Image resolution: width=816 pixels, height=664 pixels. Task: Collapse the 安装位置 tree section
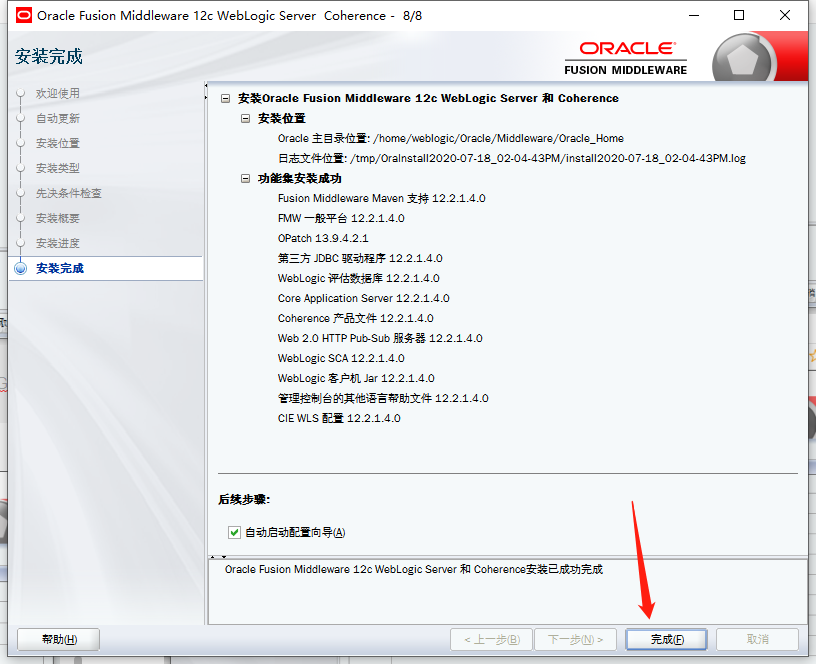click(246, 119)
